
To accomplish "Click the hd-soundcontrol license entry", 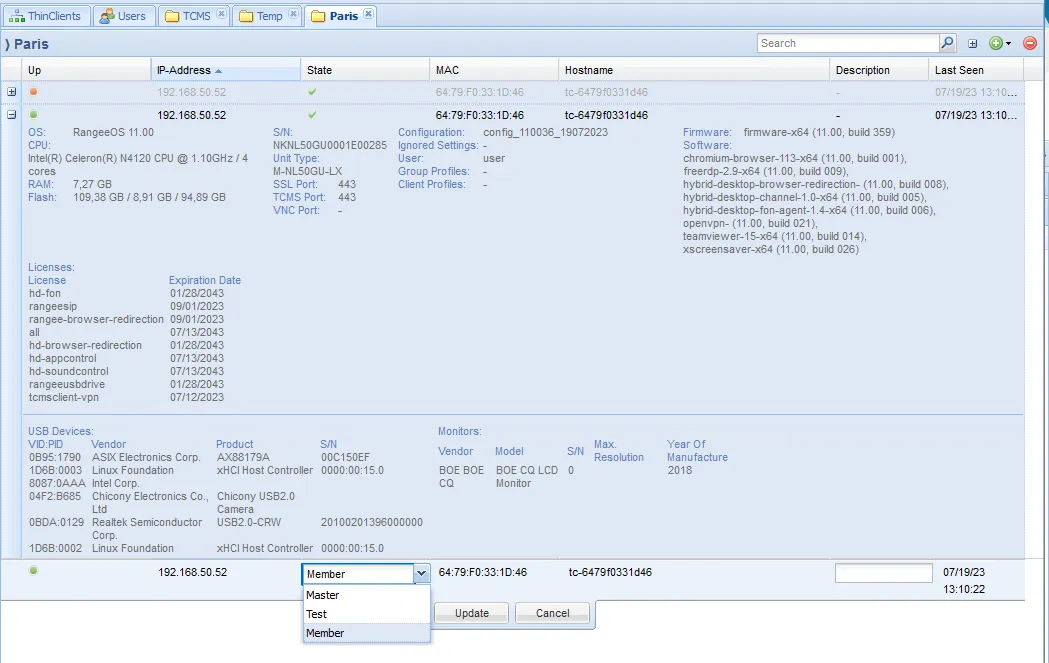I will tap(68, 371).
